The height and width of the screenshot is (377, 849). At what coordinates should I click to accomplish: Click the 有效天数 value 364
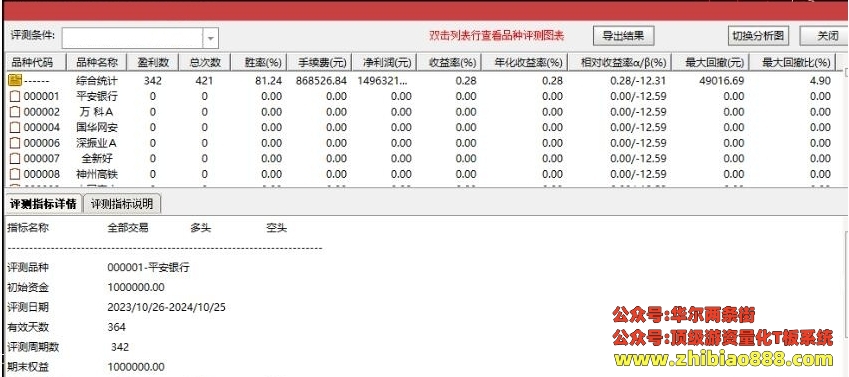tap(116, 327)
